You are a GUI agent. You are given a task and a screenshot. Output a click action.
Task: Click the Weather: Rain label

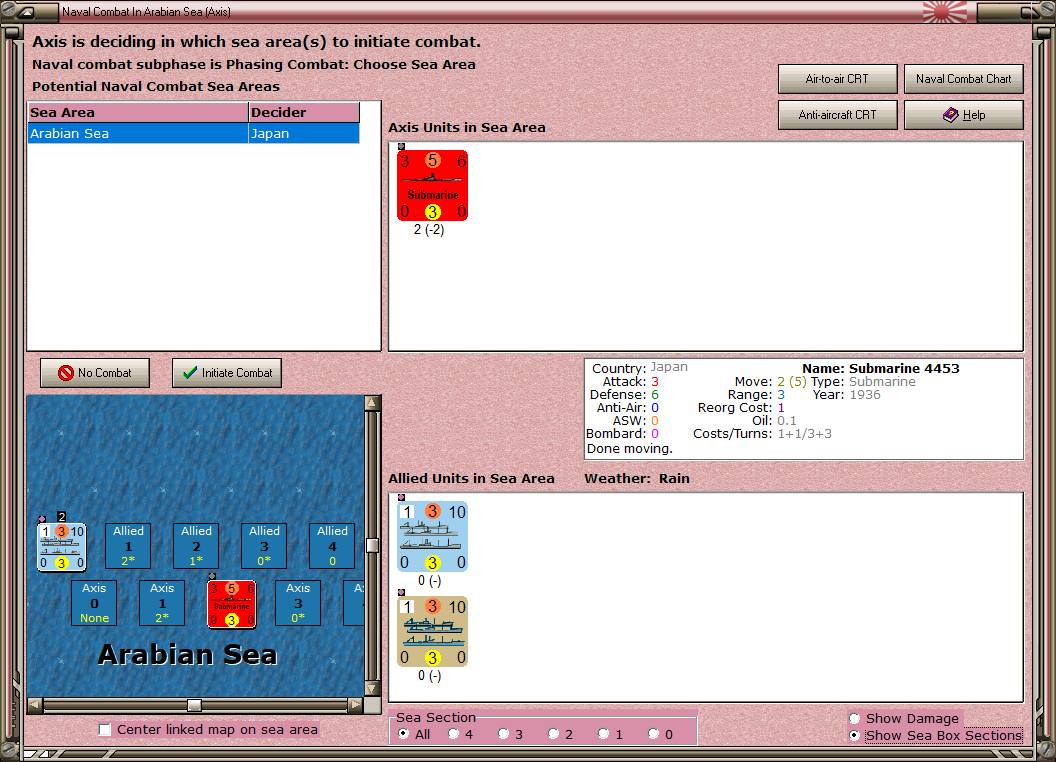tap(636, 478)
